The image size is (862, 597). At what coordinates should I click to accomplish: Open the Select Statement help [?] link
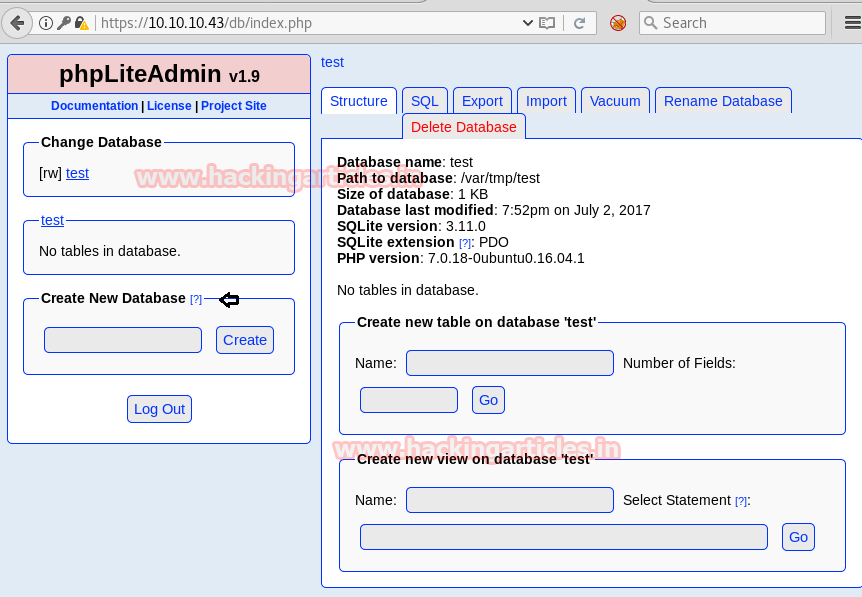tap(741, 501)
